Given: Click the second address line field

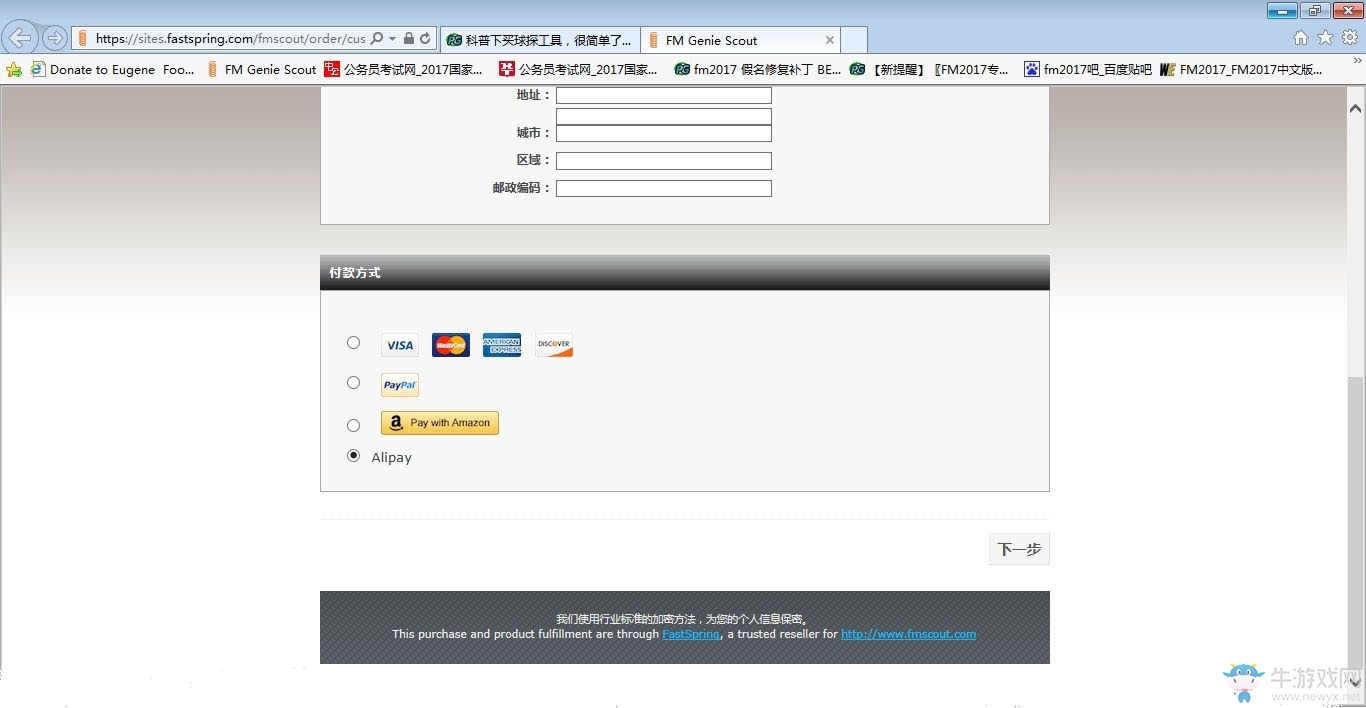Looking at the screenshot, I should click(x=664, y=117).
